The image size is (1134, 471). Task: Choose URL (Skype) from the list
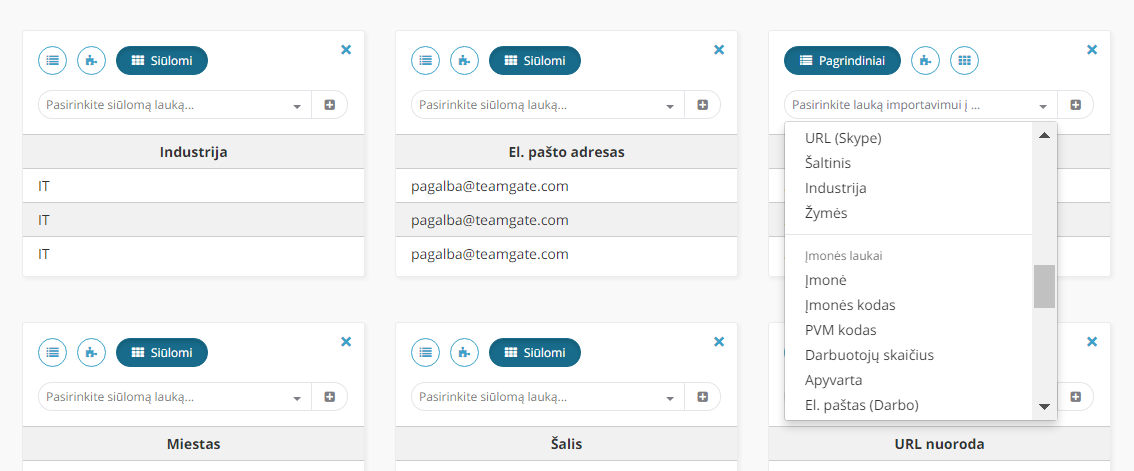tap(909, 137)
